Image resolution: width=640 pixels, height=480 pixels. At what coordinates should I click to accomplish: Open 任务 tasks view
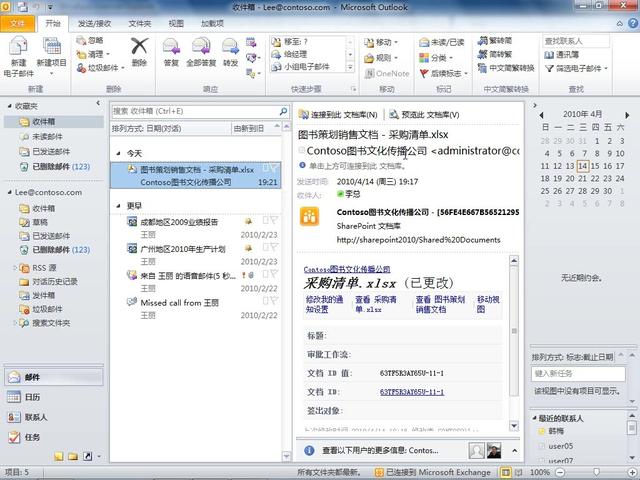54,437
